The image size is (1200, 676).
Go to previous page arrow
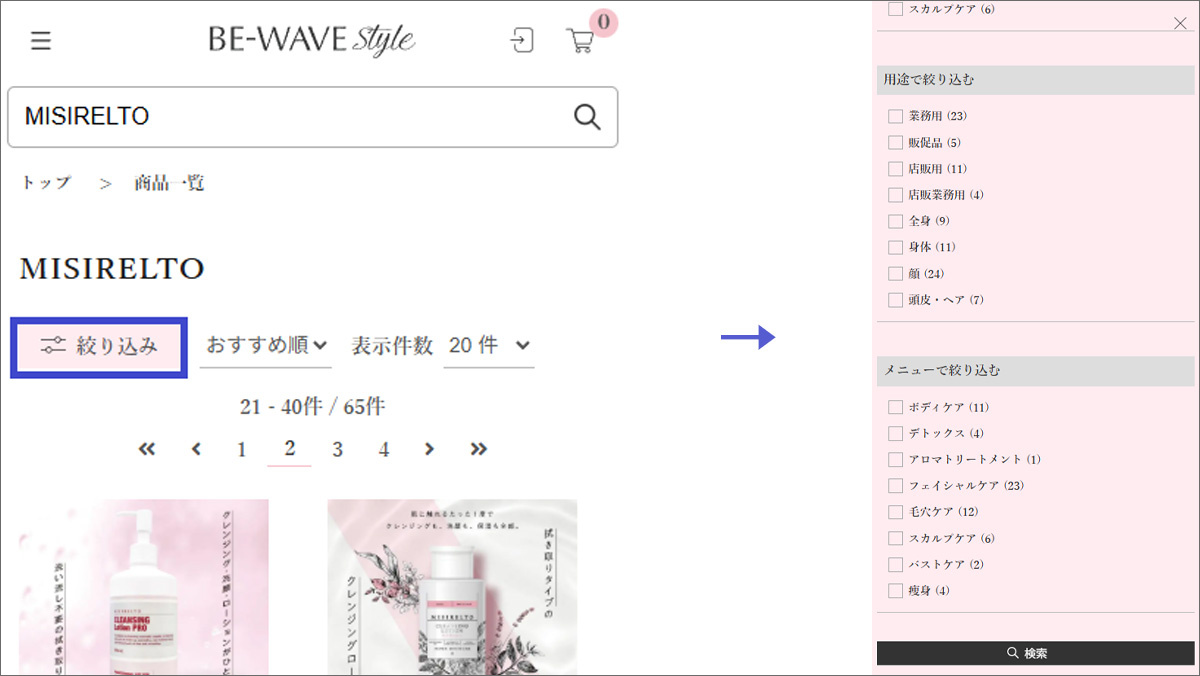point(196,449)
